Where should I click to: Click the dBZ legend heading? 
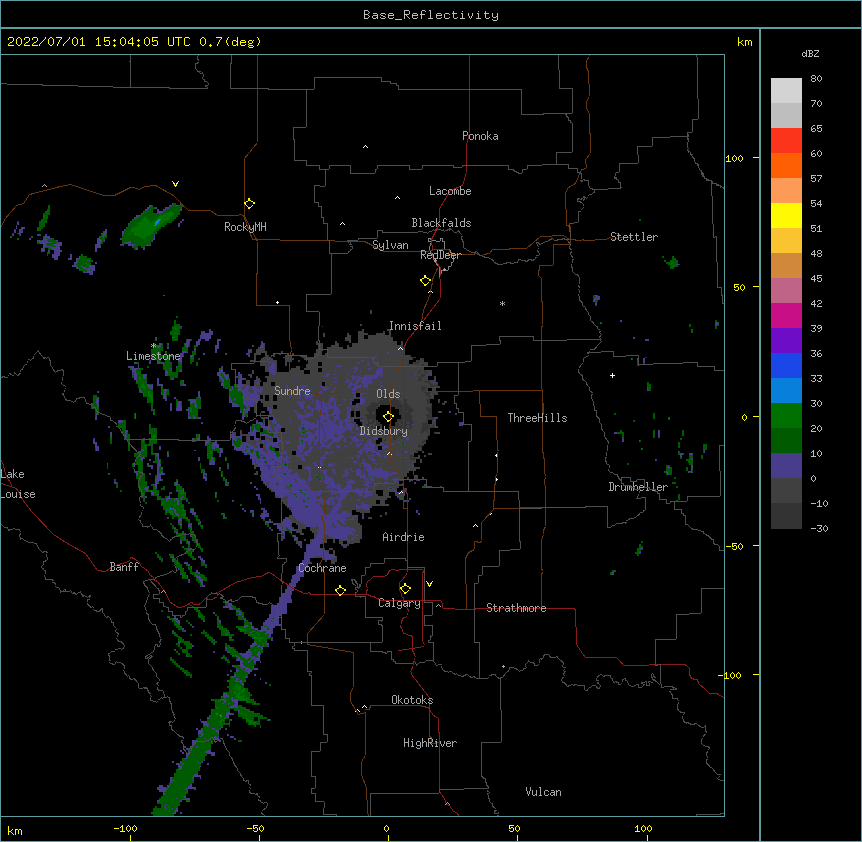click(x=810, y=53)
